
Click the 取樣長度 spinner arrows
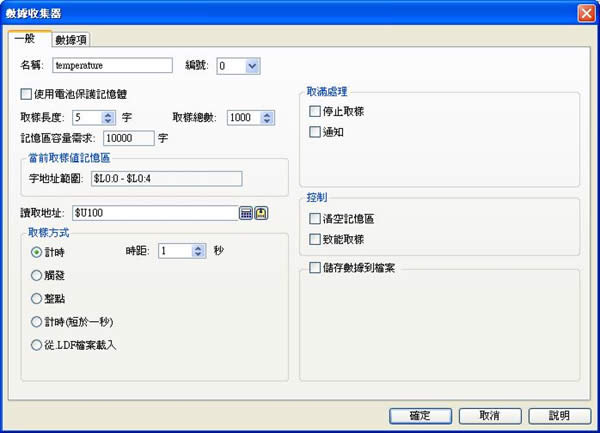click(108, 117)
